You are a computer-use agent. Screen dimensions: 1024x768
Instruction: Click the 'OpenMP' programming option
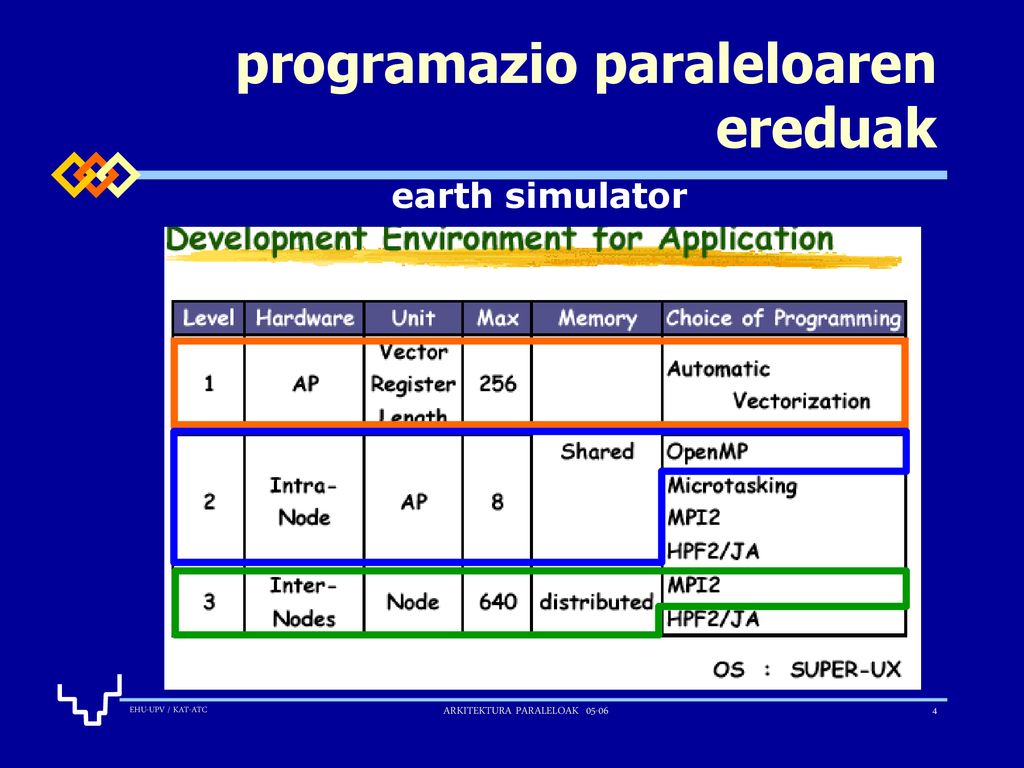(x=707, y=452)
